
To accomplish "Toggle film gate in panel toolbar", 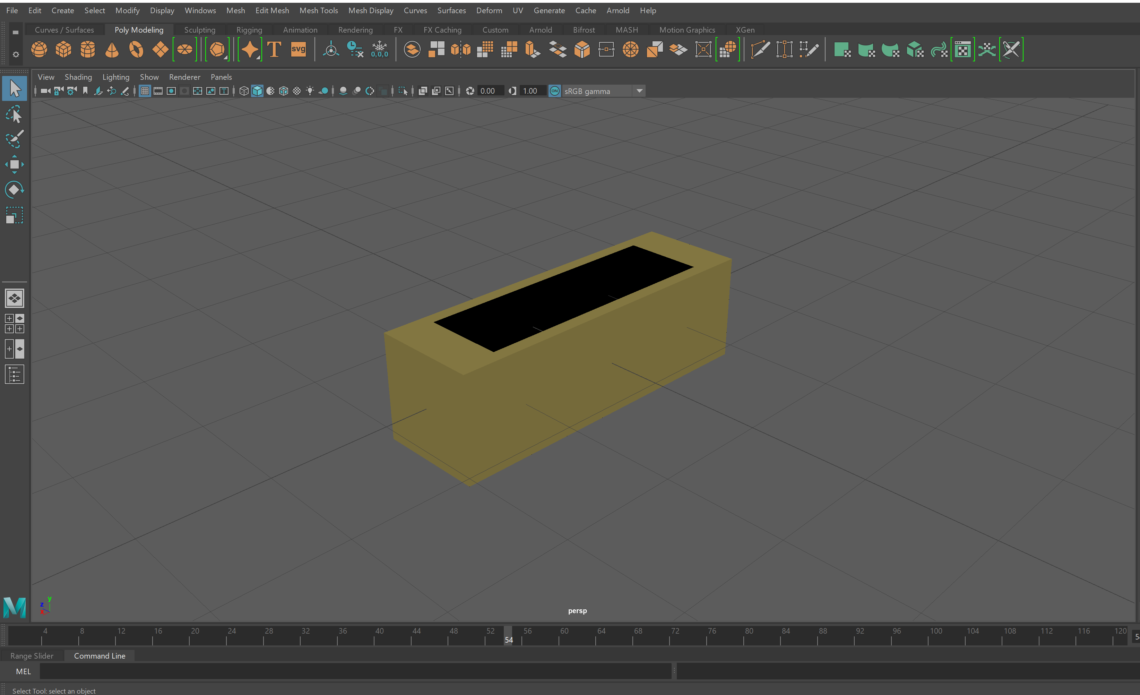I will [x=158, y=91].
